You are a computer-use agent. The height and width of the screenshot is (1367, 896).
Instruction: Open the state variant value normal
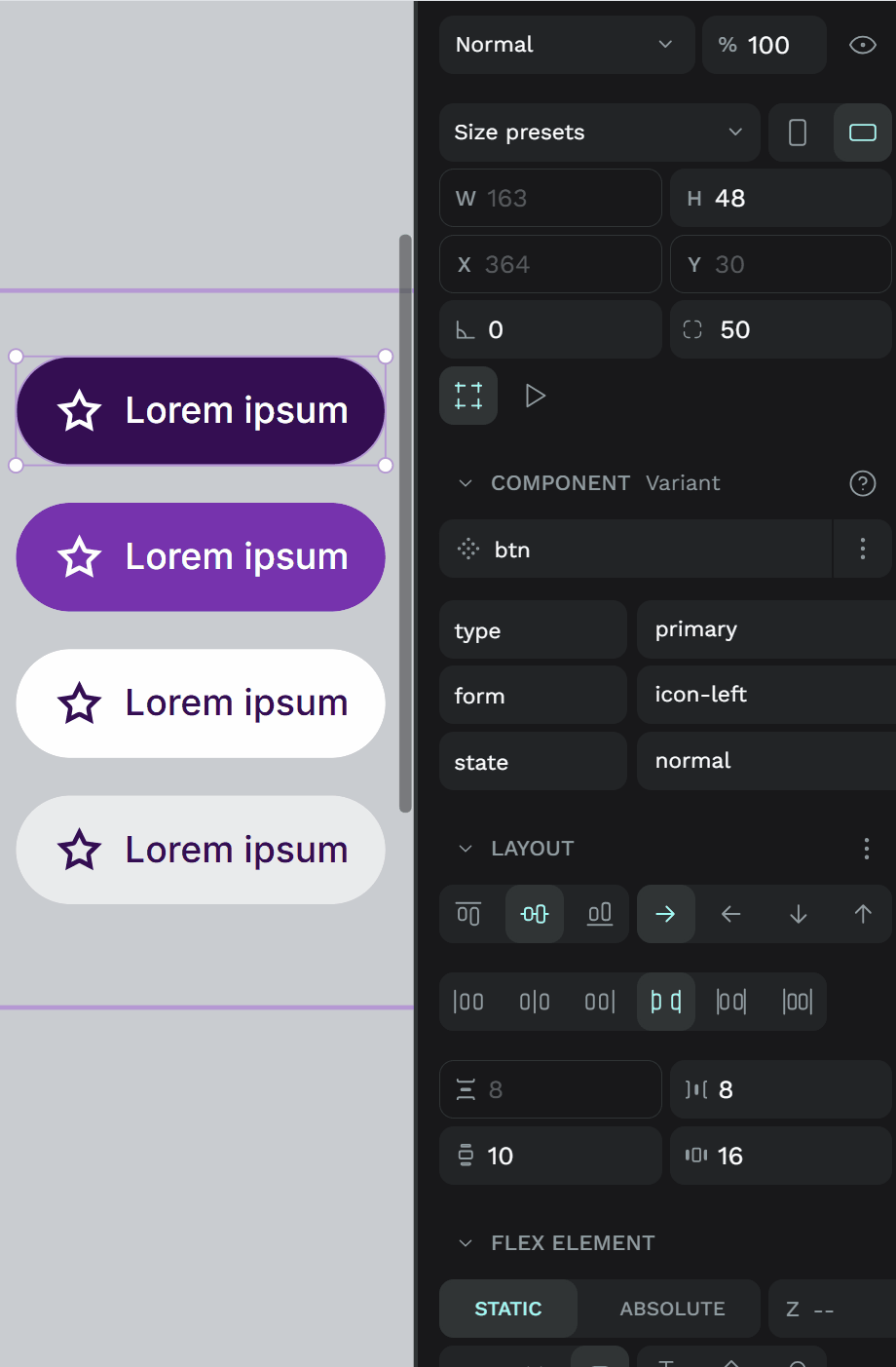click(765, 761)
